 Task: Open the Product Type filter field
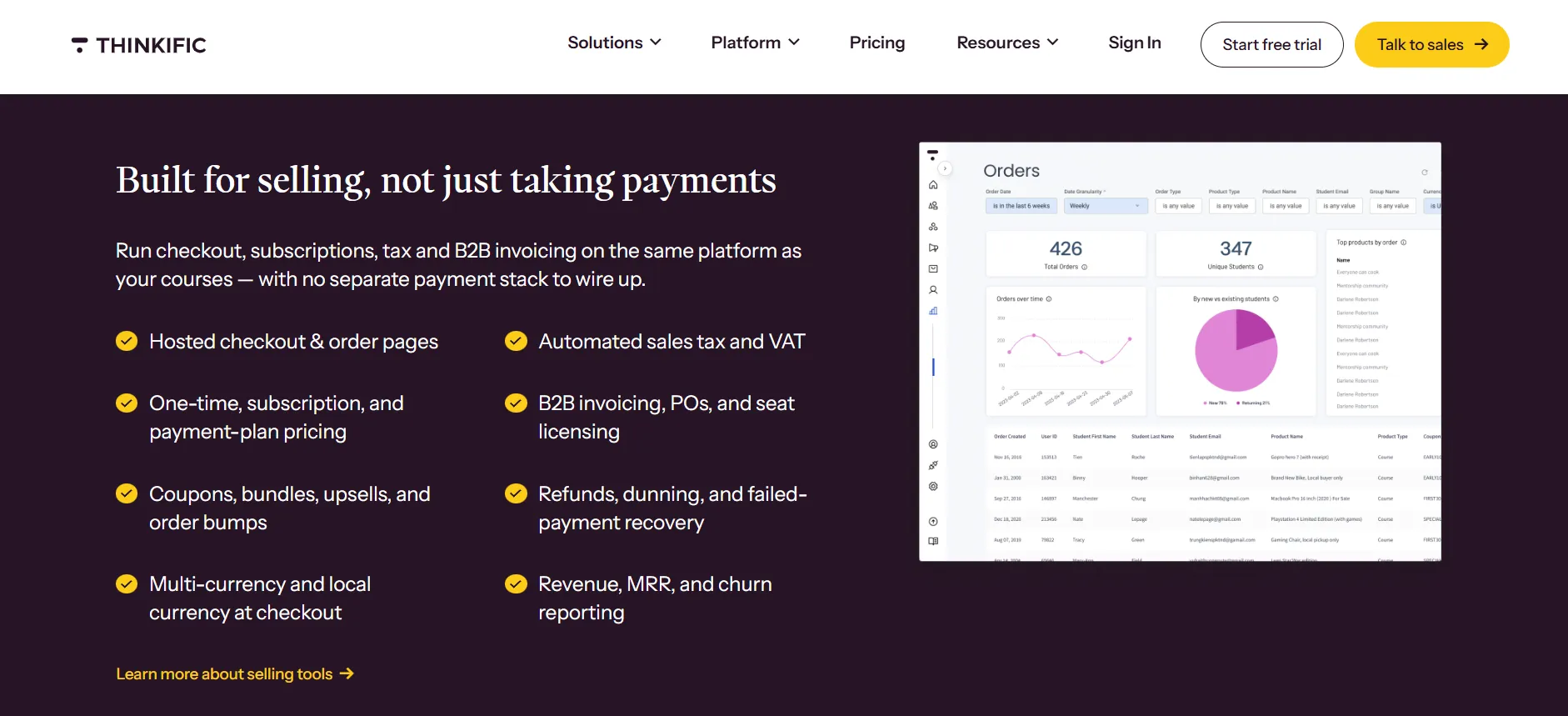click(x=1232, y=206)
